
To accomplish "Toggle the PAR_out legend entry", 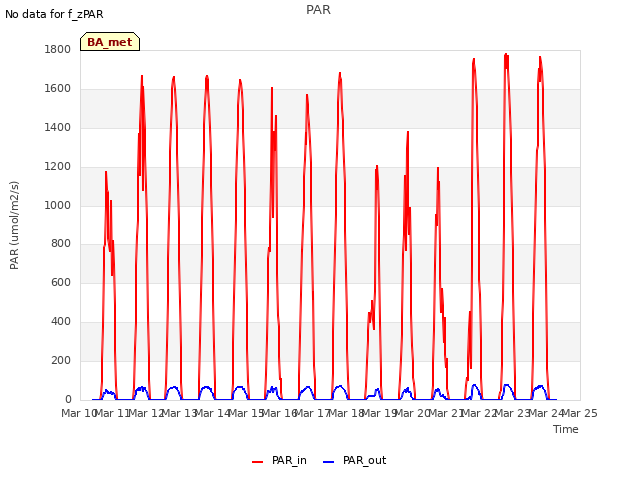I will [x=354, y=460].
